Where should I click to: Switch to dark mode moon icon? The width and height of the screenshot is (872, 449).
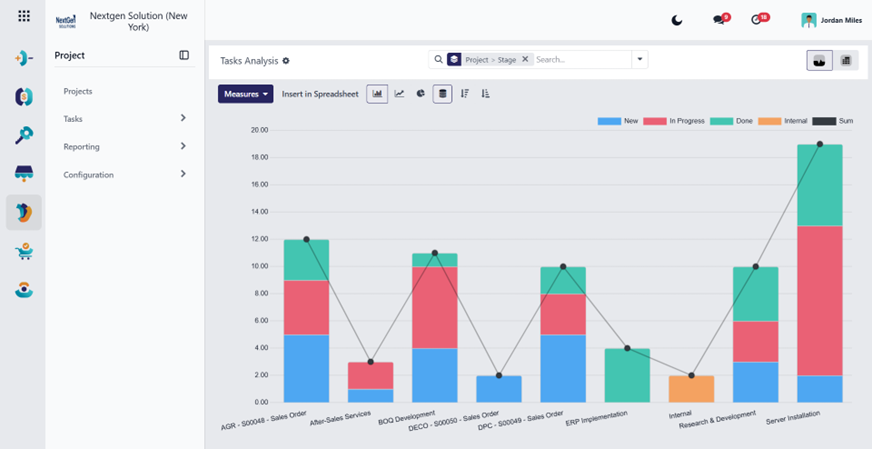(x=676, y=21)
